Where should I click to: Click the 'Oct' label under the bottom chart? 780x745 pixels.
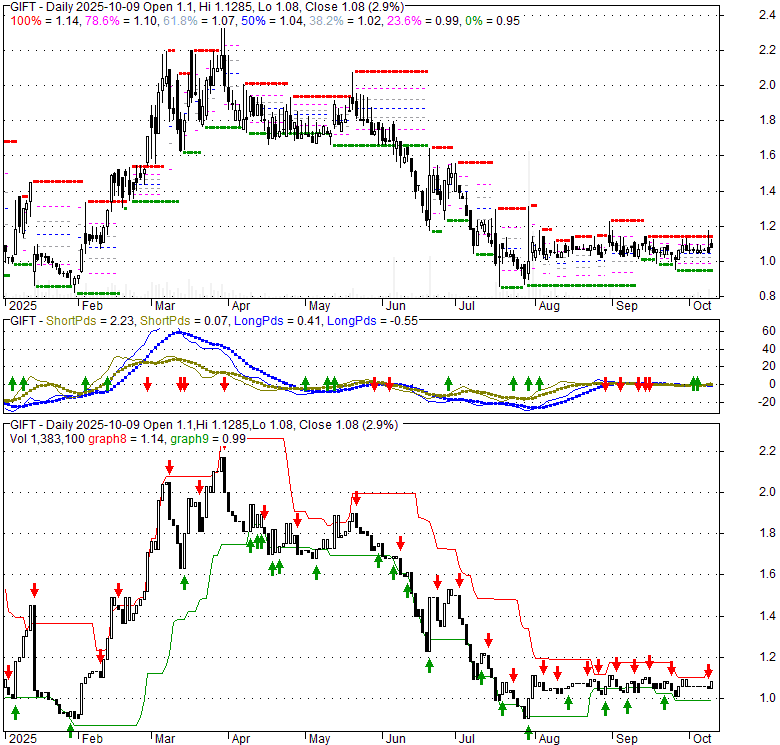point(702,739)
